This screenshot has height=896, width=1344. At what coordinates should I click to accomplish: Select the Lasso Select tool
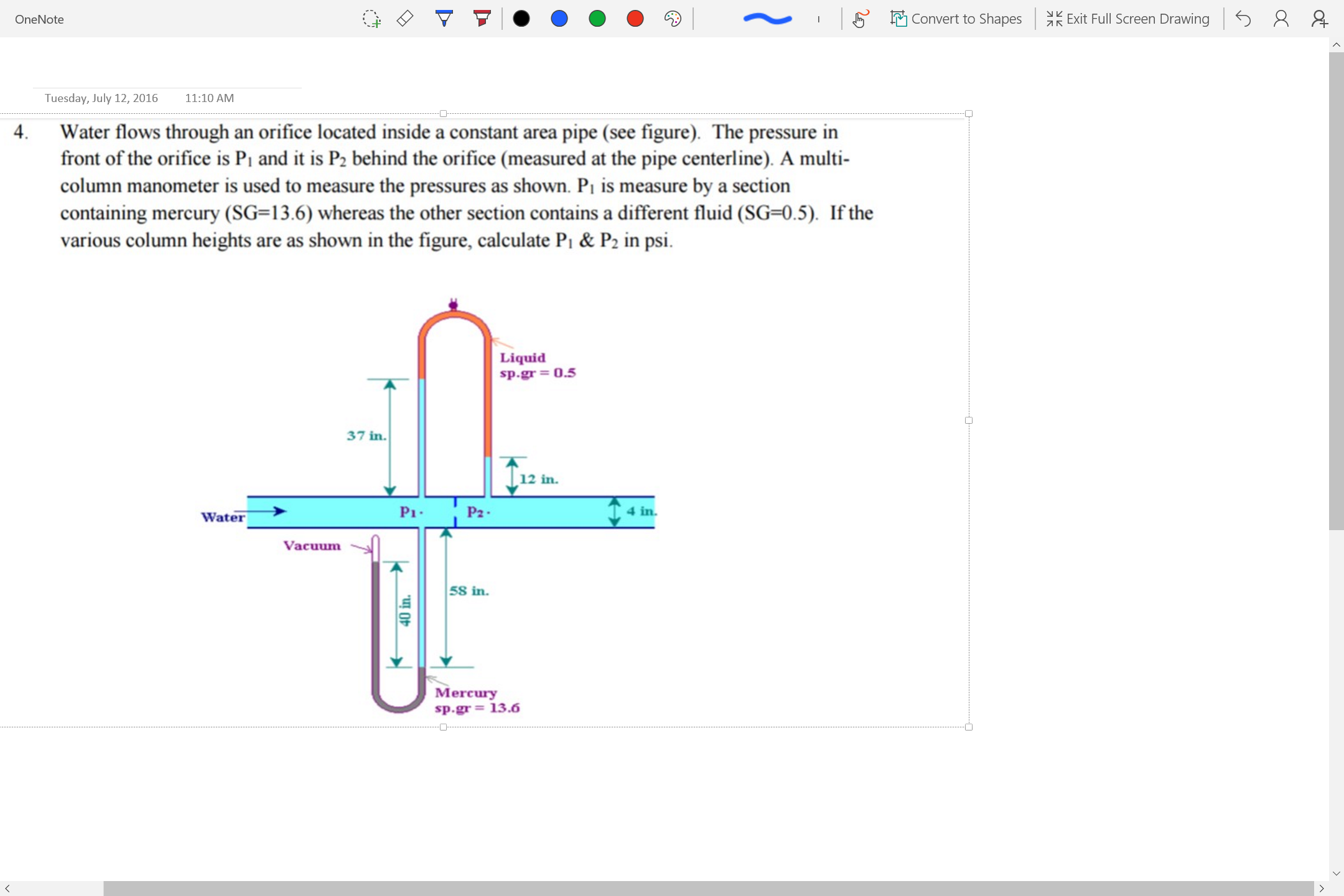[x=371, y=19]
